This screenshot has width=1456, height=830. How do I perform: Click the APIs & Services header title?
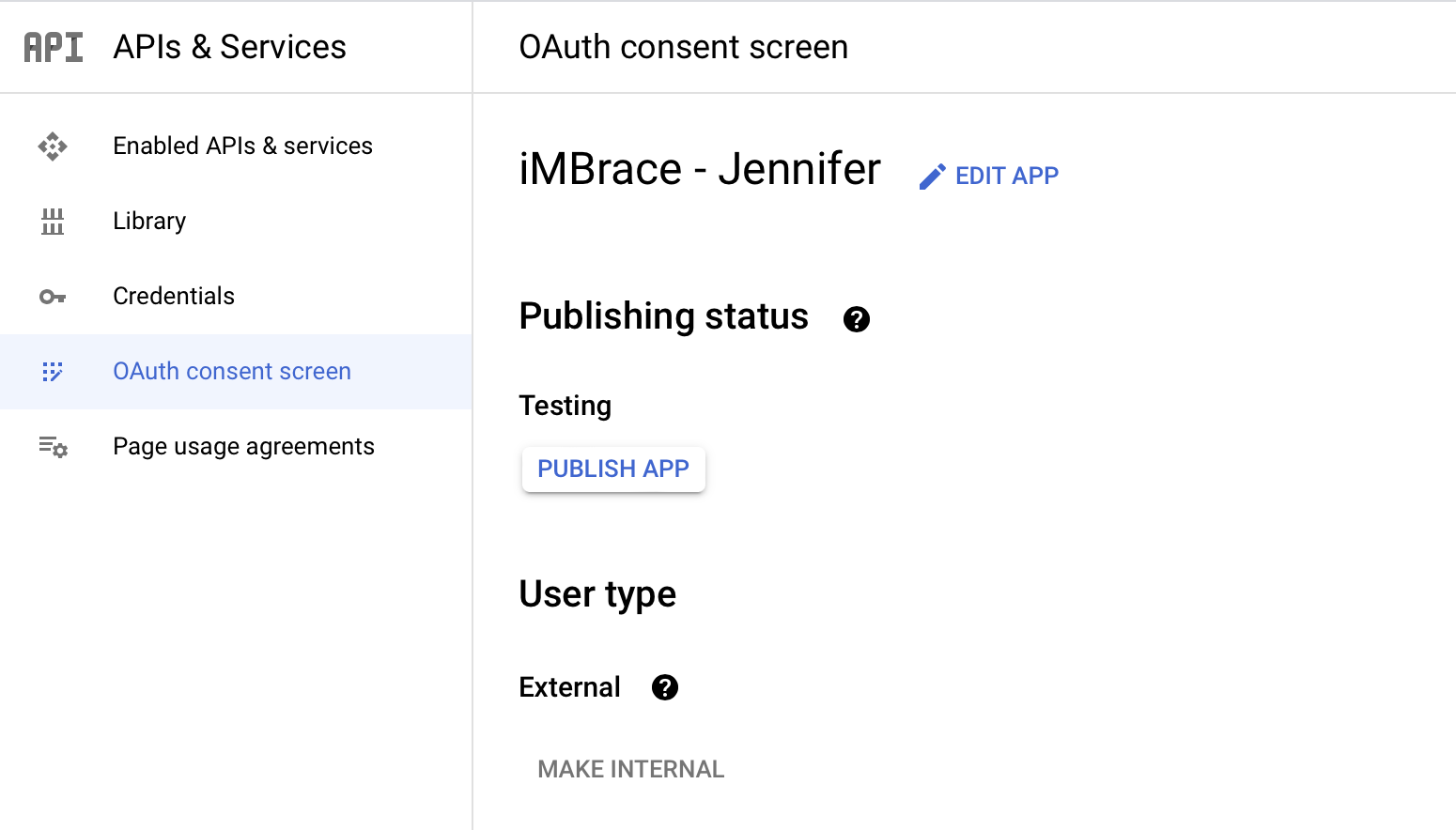230,47
